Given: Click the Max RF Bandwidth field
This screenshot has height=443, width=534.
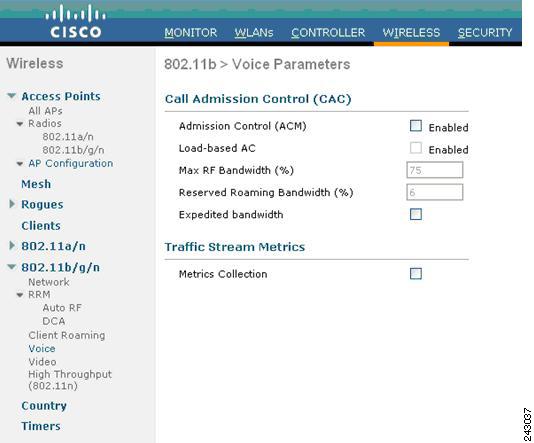Looking at the screenshot, I should point(435,170).
